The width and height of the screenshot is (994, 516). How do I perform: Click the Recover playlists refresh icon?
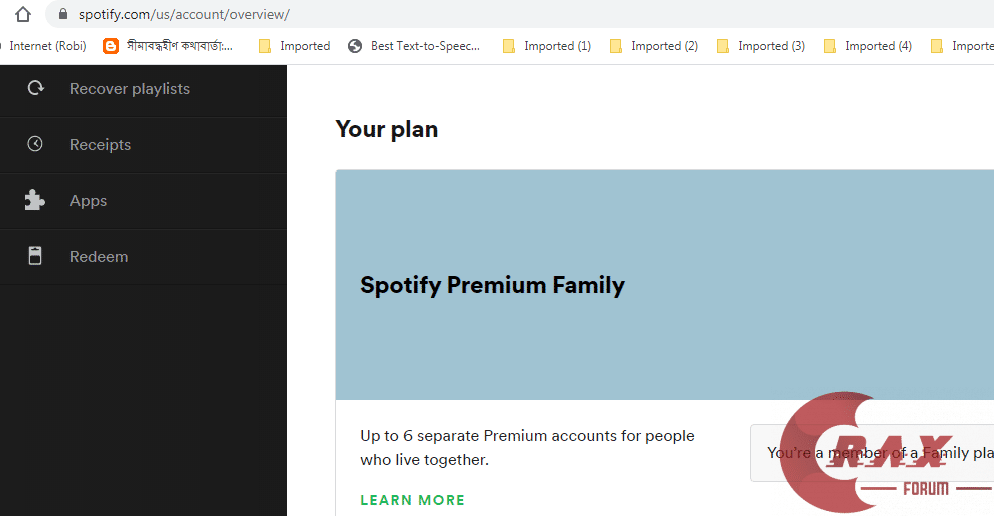pos(35,88)
